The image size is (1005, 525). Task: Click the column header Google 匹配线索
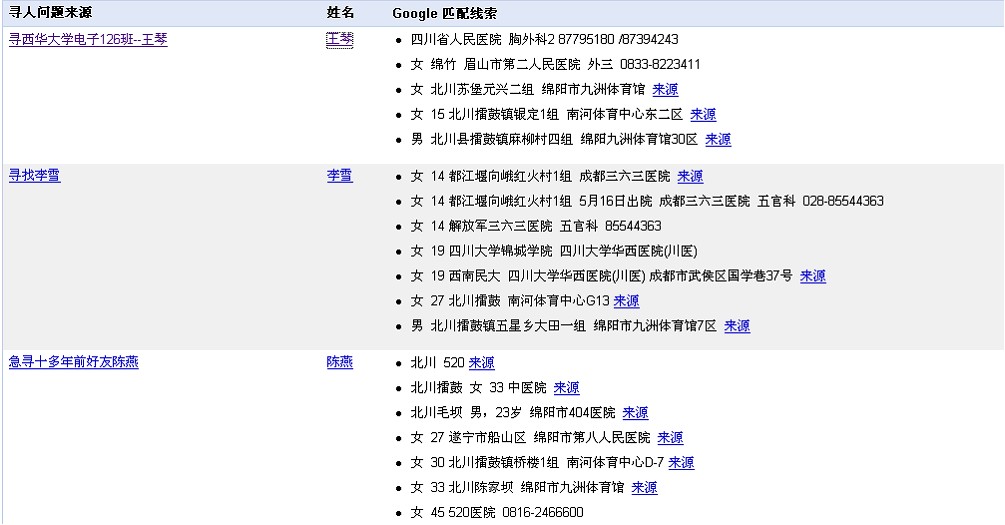[x=444, y=13]
